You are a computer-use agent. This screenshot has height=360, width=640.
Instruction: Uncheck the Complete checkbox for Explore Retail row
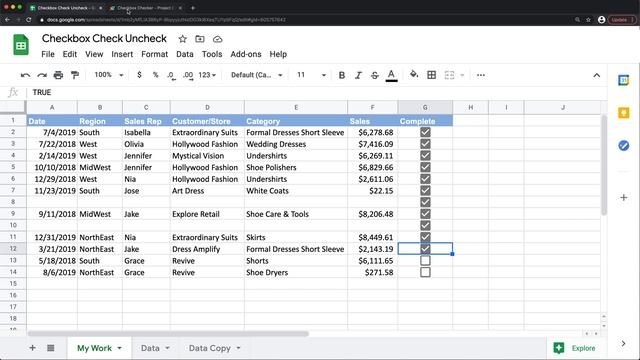click(x=425, y=214)
